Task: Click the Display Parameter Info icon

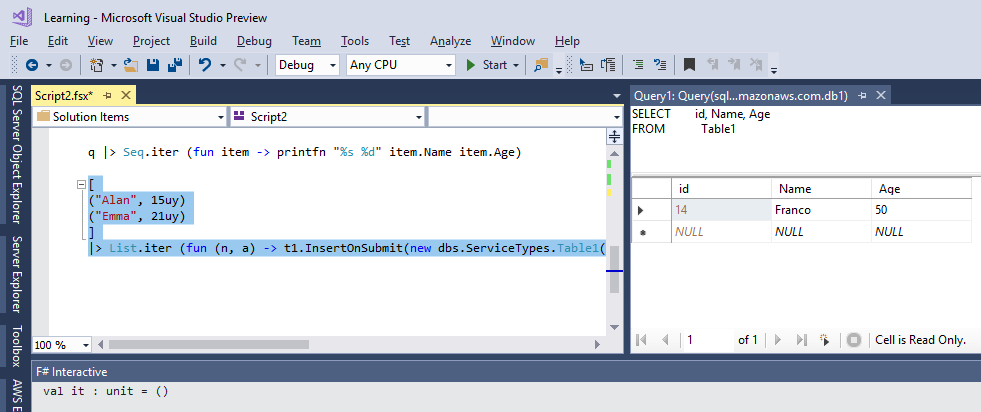Action: pos(608,65)
